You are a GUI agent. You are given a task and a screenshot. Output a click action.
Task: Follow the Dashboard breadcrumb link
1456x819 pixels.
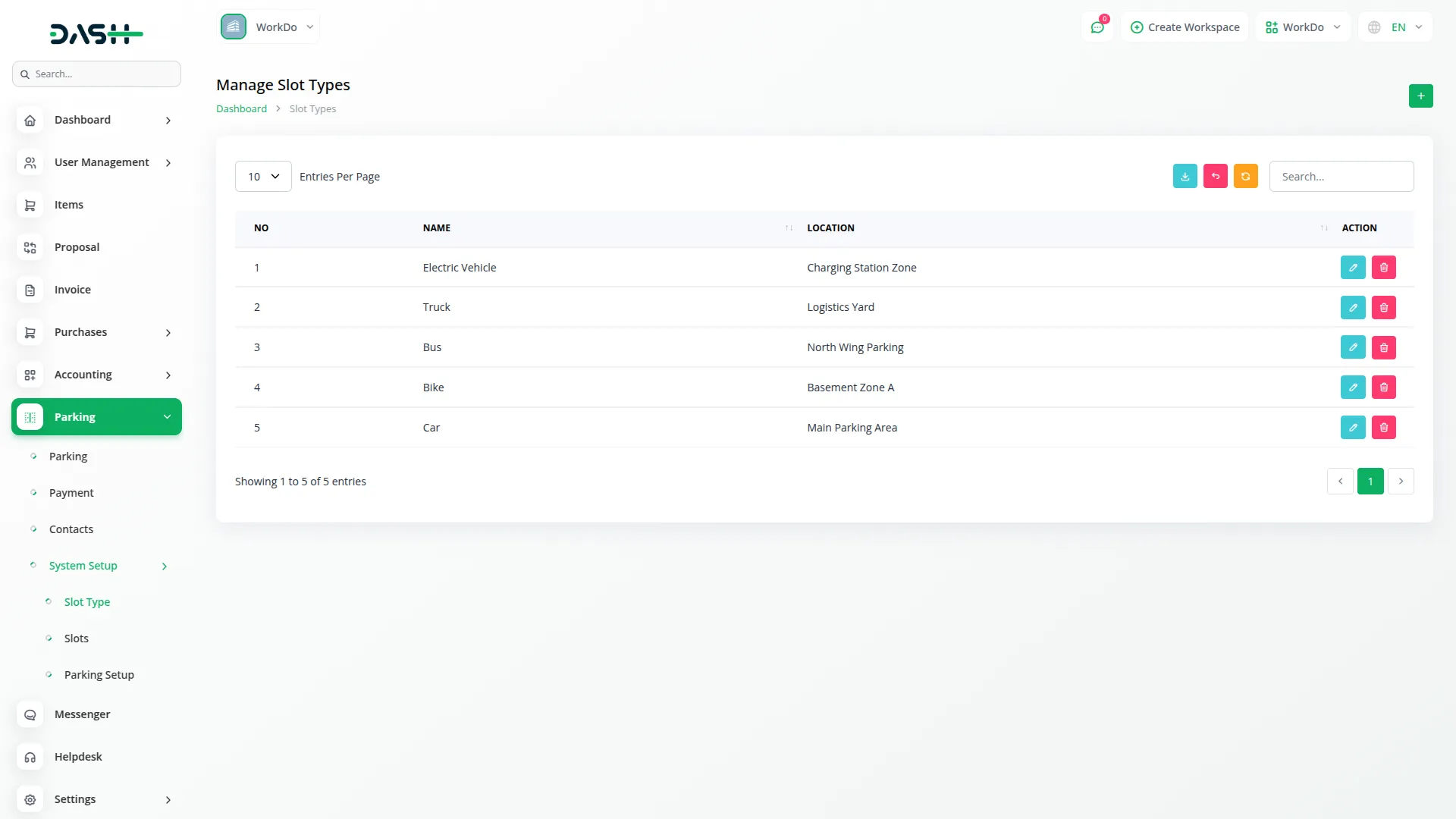[x=241, y=109]
